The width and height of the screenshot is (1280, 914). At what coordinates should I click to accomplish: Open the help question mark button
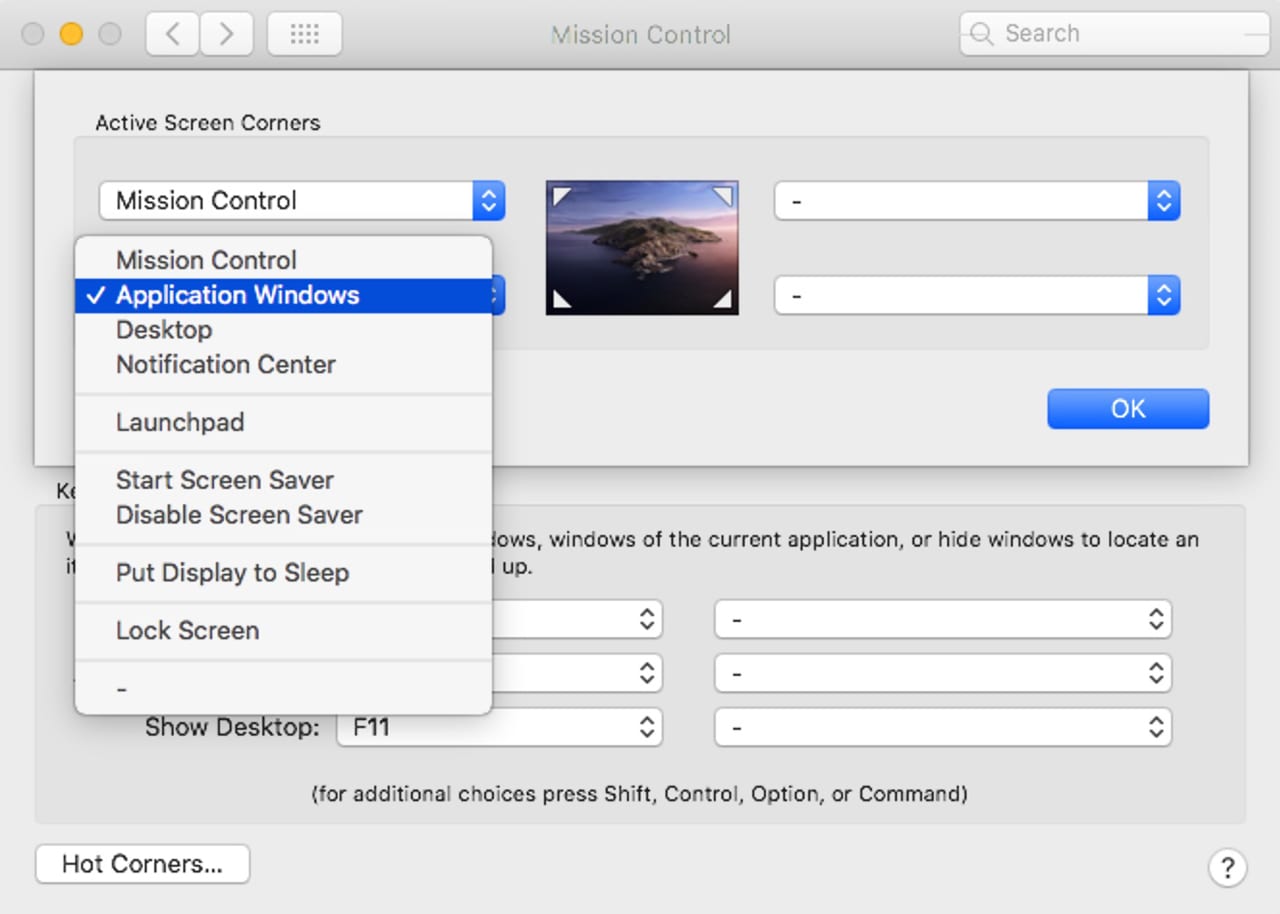click(1227, 867)
